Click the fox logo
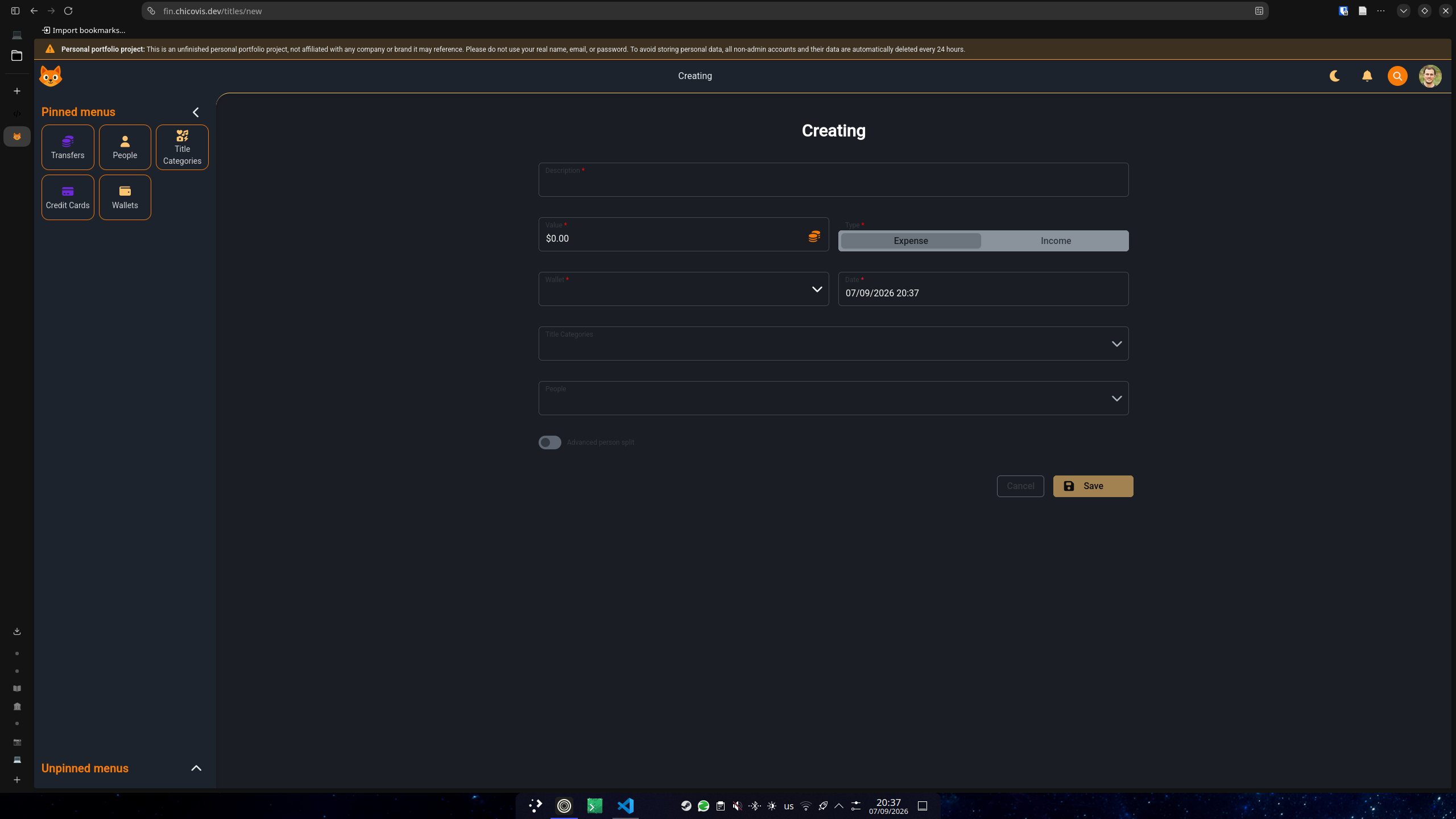Viewport: 1456px width, 819px height. pyautogui.click(x=51, y=76)
